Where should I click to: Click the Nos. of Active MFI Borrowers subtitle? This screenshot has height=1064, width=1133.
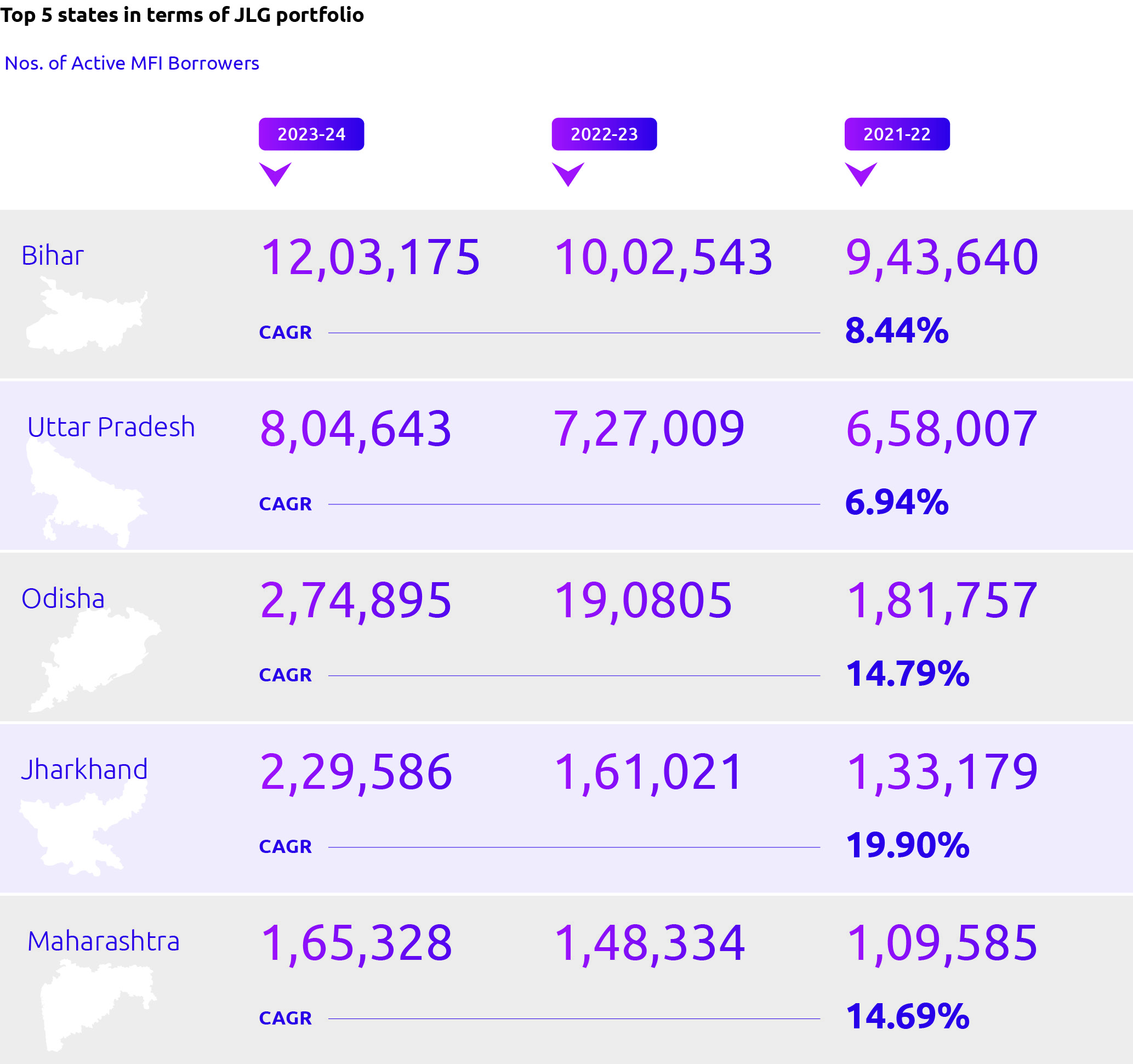coord(132,63)
